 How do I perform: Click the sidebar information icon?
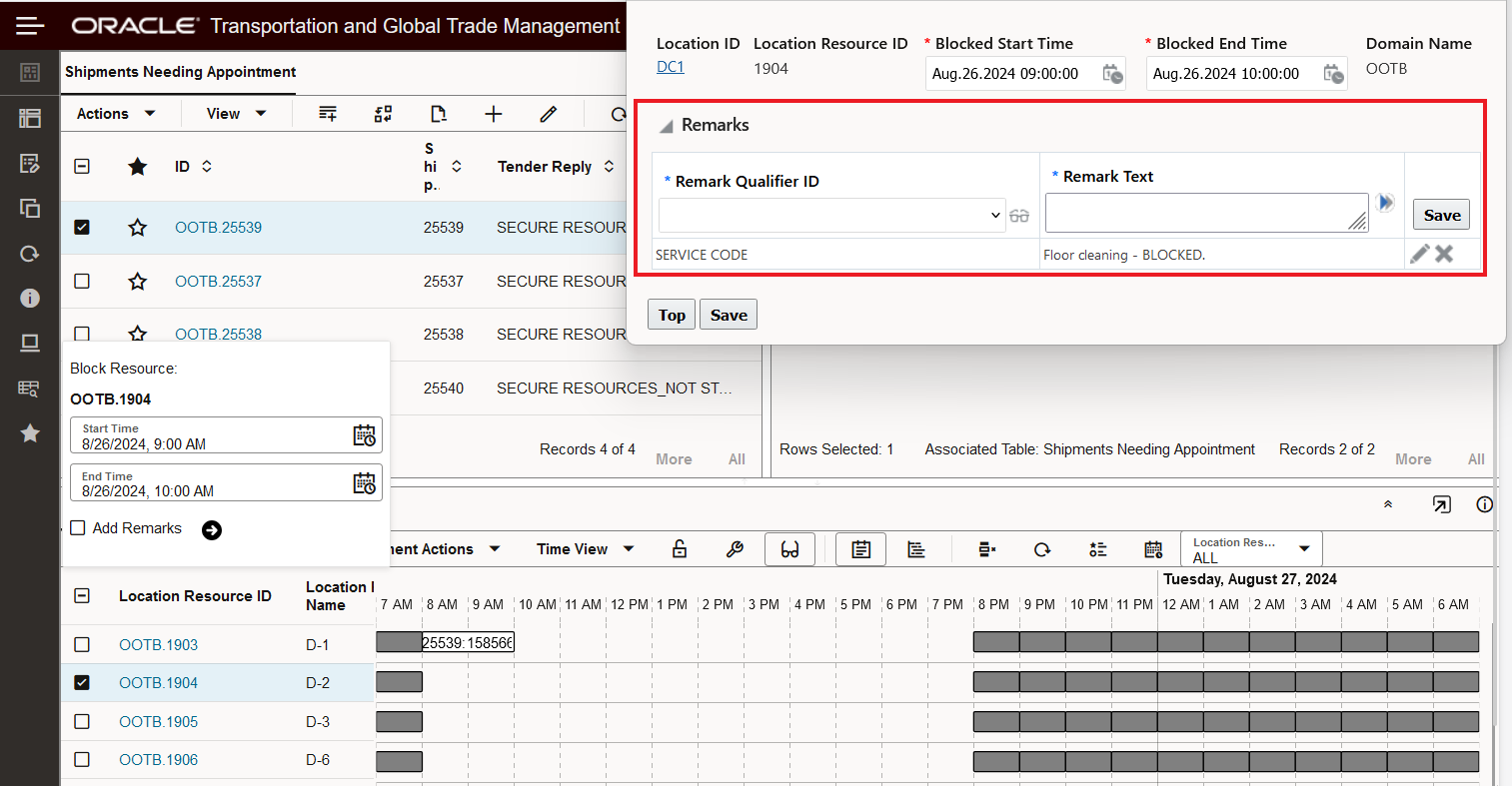point(30,298)
